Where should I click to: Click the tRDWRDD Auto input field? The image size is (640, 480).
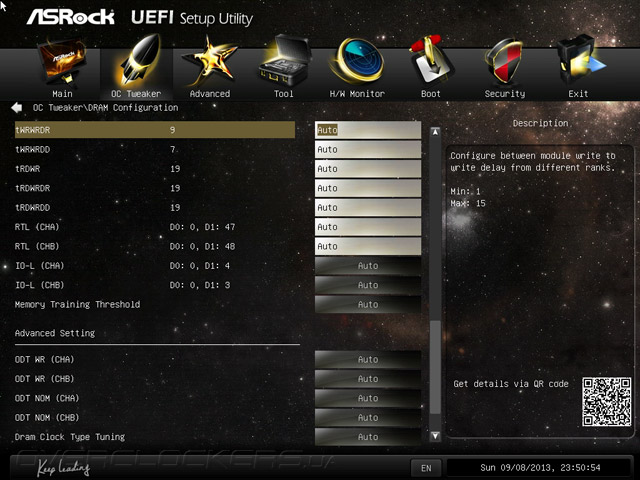coord(368,207)
